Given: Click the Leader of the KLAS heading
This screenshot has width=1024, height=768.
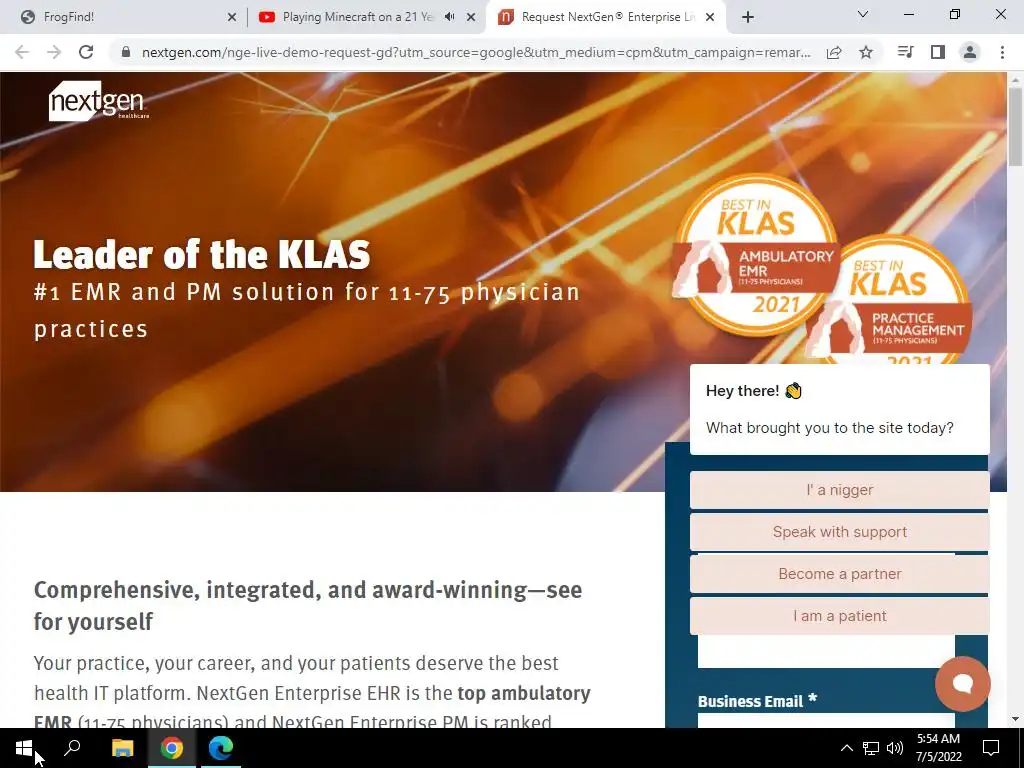Looking at the screenshot, I should 202,254.
